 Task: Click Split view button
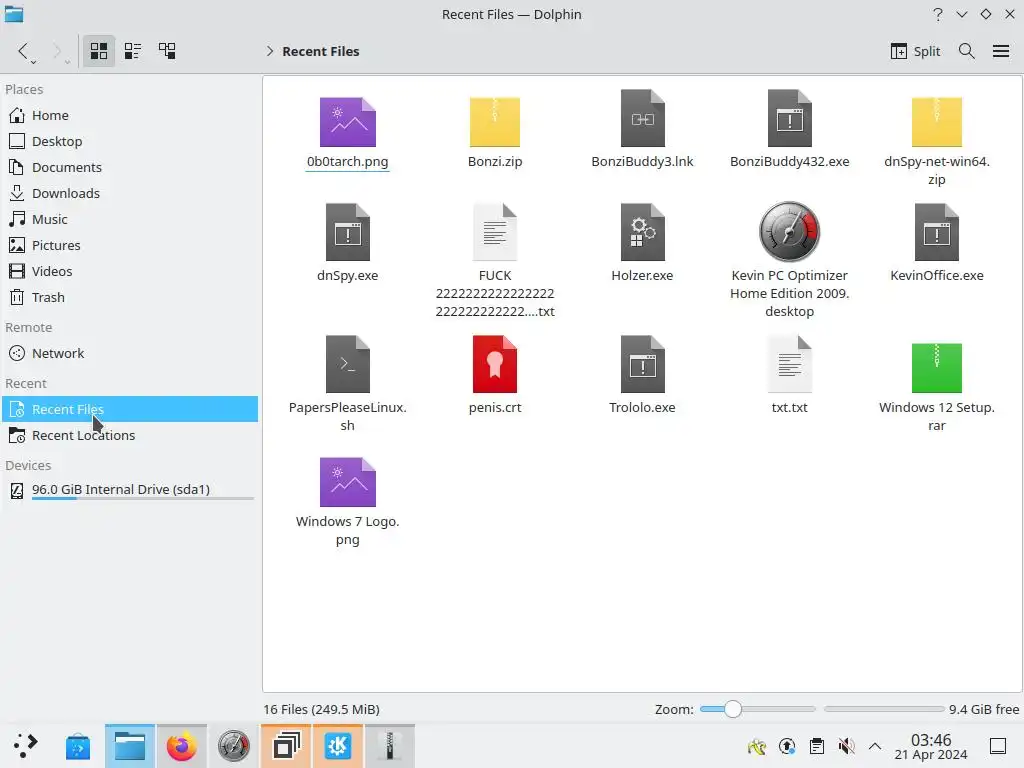click(915, 51)
